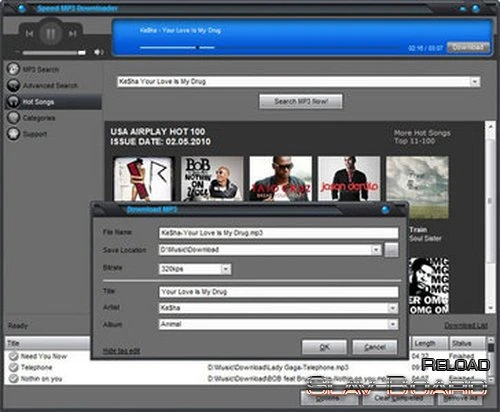The width and height of the screenshot is (500, 412).
Task: Click the previous track button
Action: point(29,34)
